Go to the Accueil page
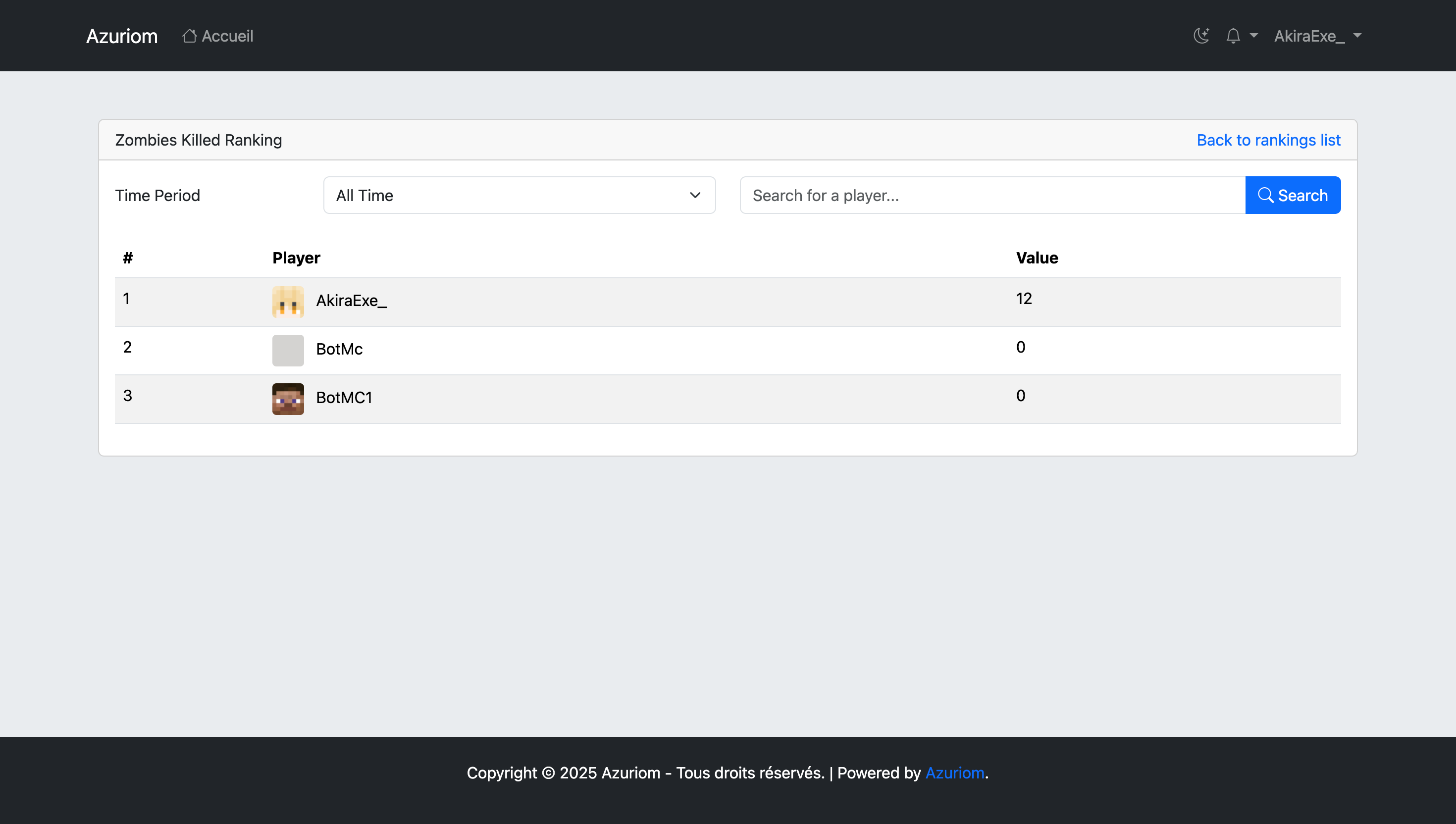1456x824 pixels. click(x=218, y=36)
